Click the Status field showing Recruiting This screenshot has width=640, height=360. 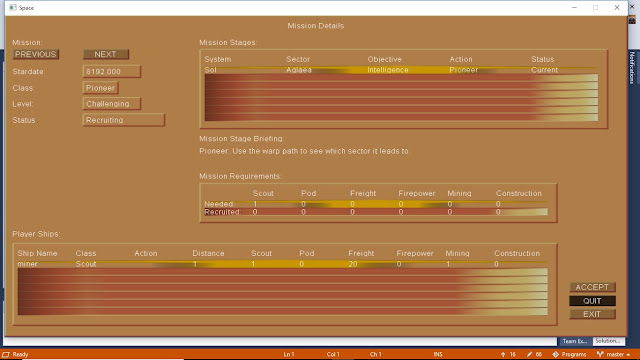pos(124,120)
